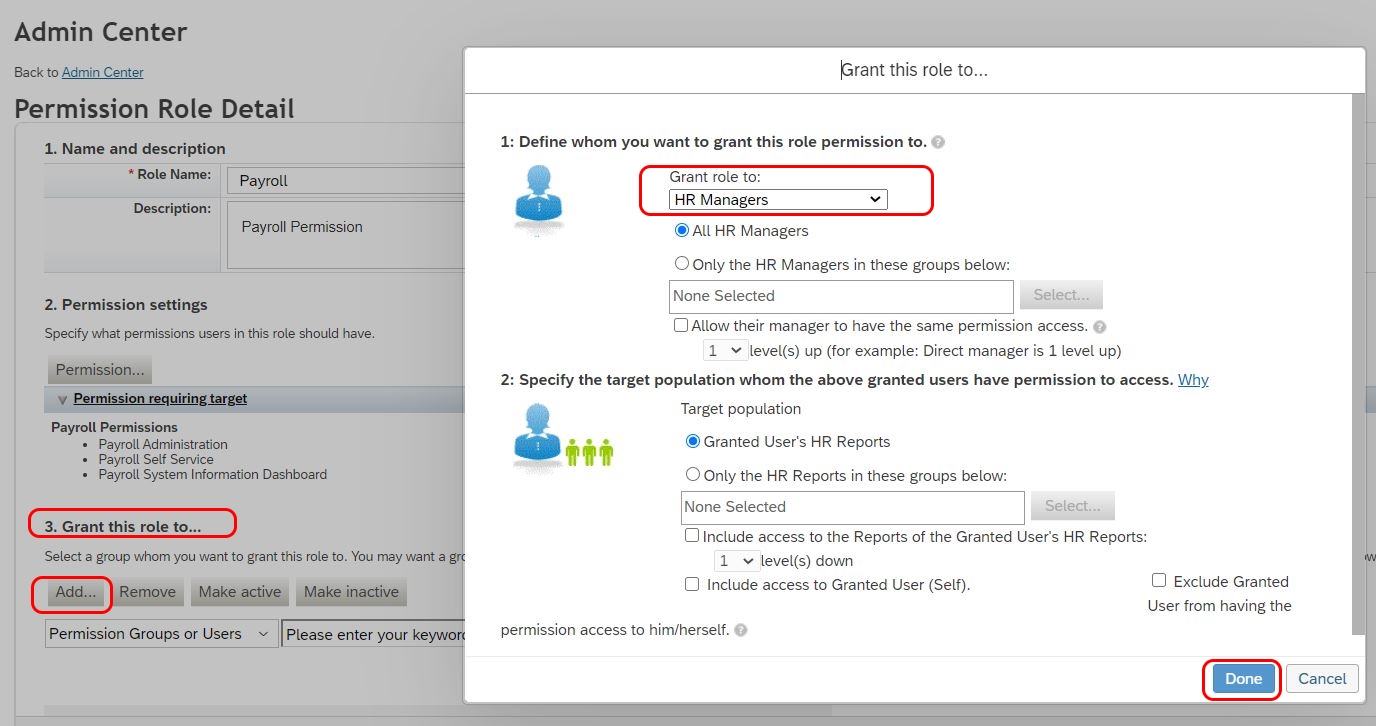Click 'None Selected' field for HR Managers groups
Image resolution: width=1376 pixels, height=726 pixels.
point(841,296)
